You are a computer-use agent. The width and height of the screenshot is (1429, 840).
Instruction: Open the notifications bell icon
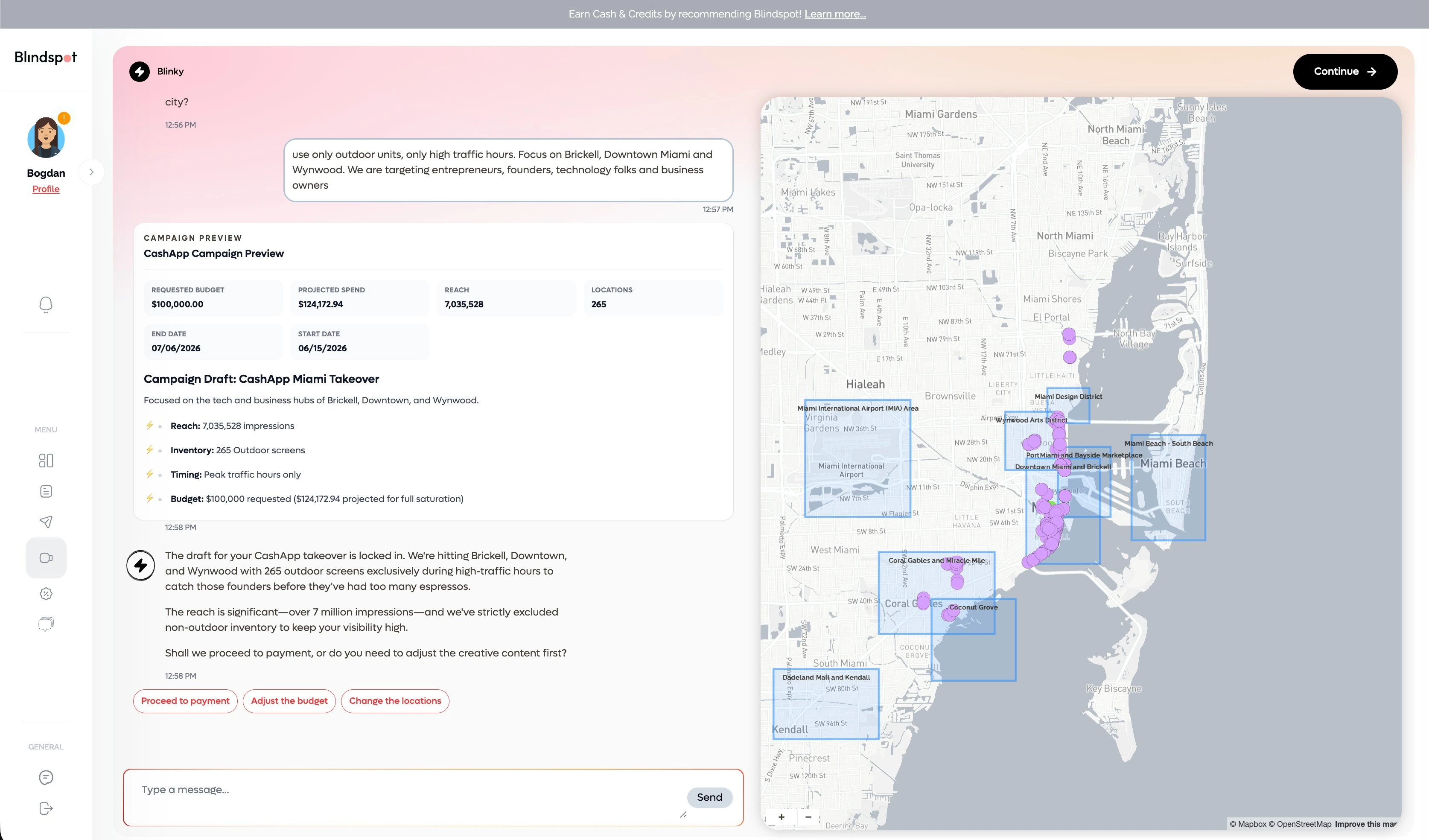point(46,305)
